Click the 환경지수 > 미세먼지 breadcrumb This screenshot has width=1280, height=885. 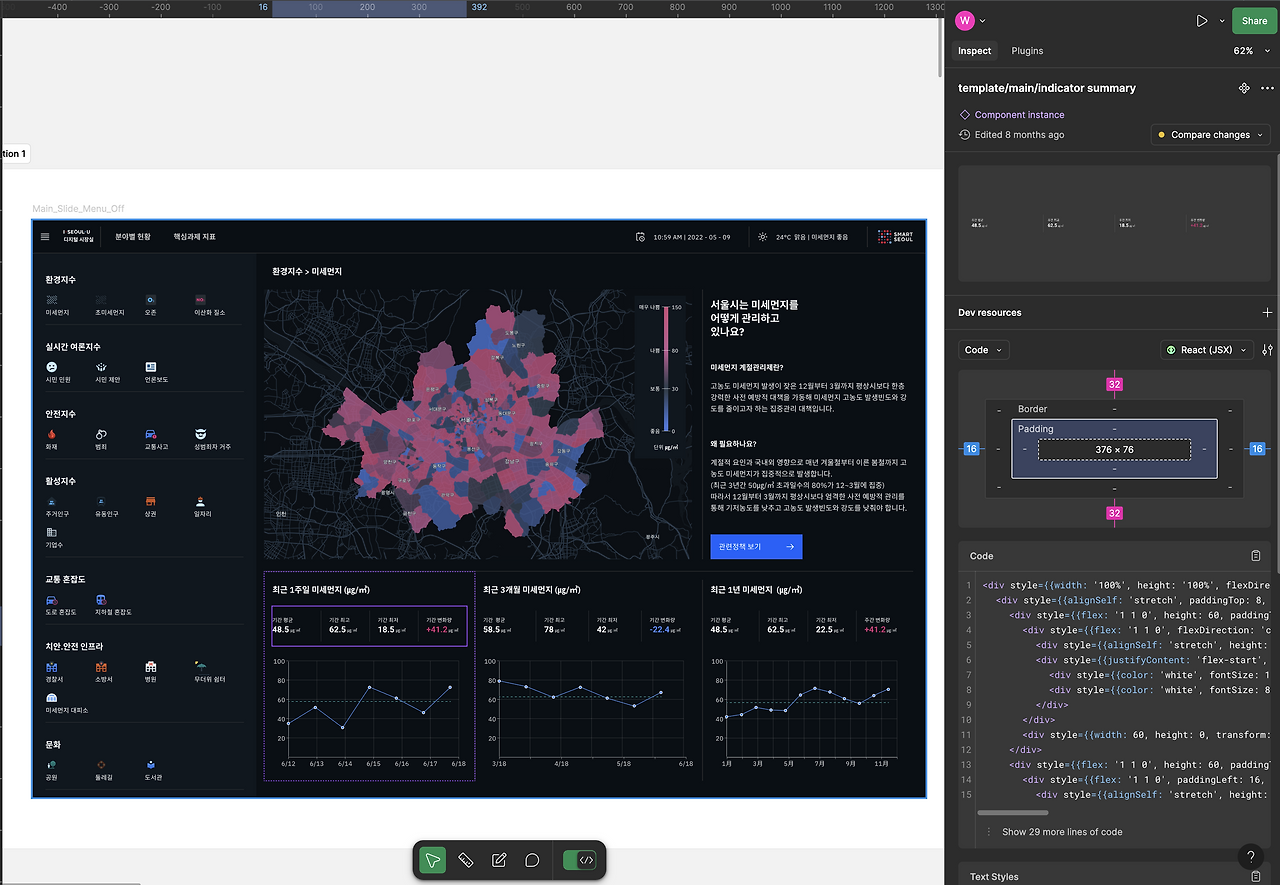[307, 271]
